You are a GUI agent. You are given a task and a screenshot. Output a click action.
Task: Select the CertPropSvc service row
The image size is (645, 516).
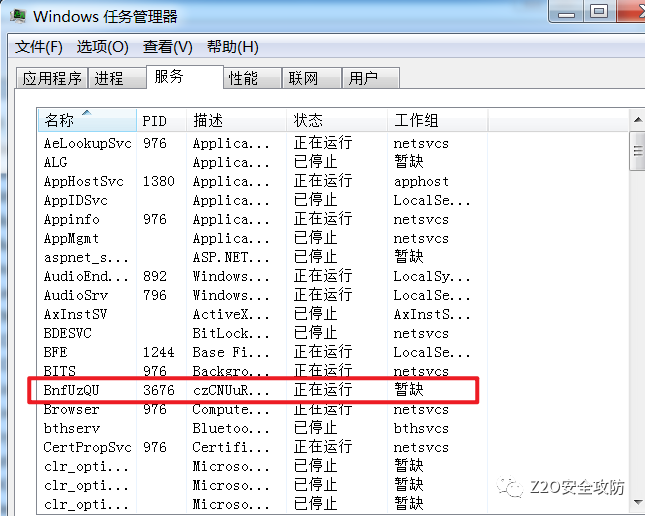pos(262,447)
